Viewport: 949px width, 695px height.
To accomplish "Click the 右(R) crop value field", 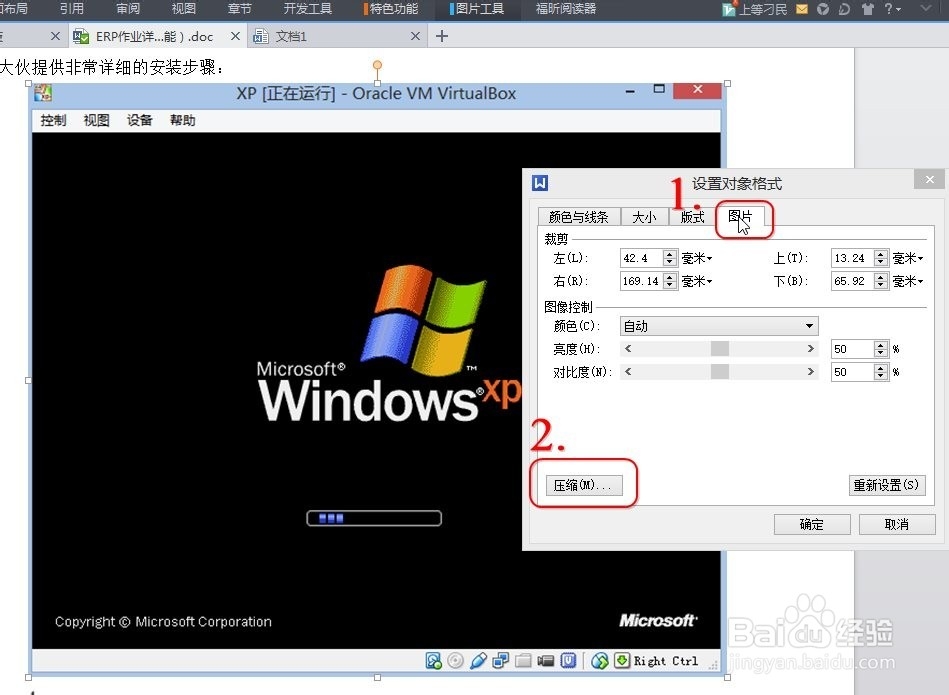I will pos(641,281).
